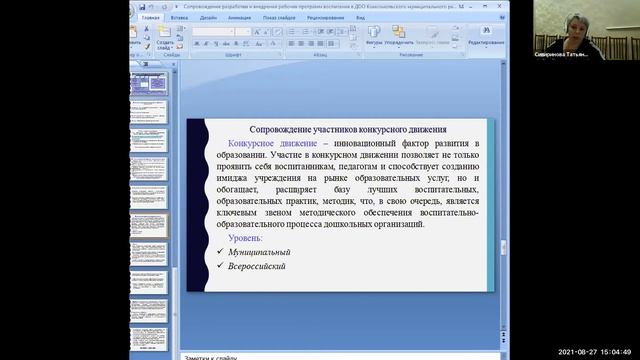The width and height of the screenshot is (640, 360).
Task: Open the Paragraph dialog launcher for Абзац
Action: (358, 54)
